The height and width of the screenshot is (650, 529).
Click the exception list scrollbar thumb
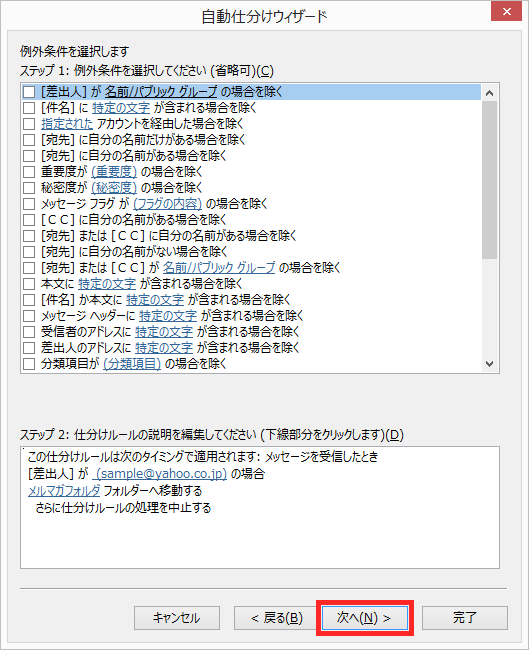coord(489,180)
